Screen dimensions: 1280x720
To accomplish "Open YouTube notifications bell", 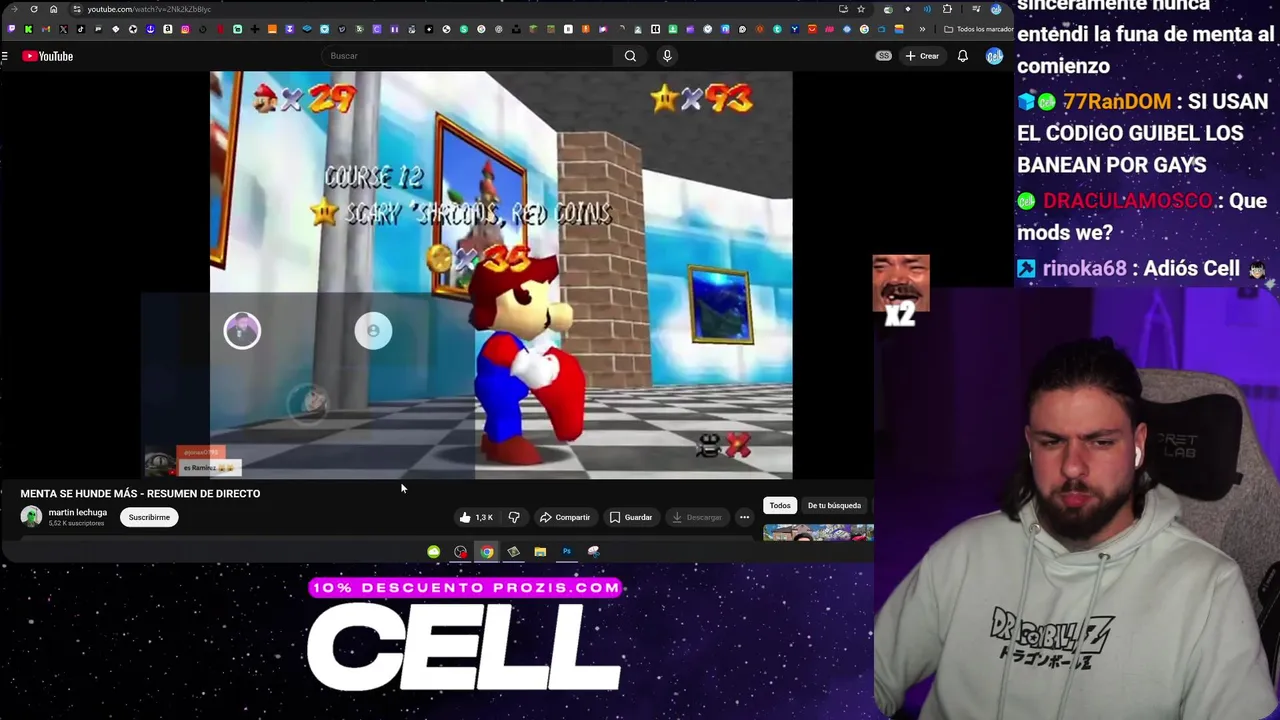I will click(962, 56).
